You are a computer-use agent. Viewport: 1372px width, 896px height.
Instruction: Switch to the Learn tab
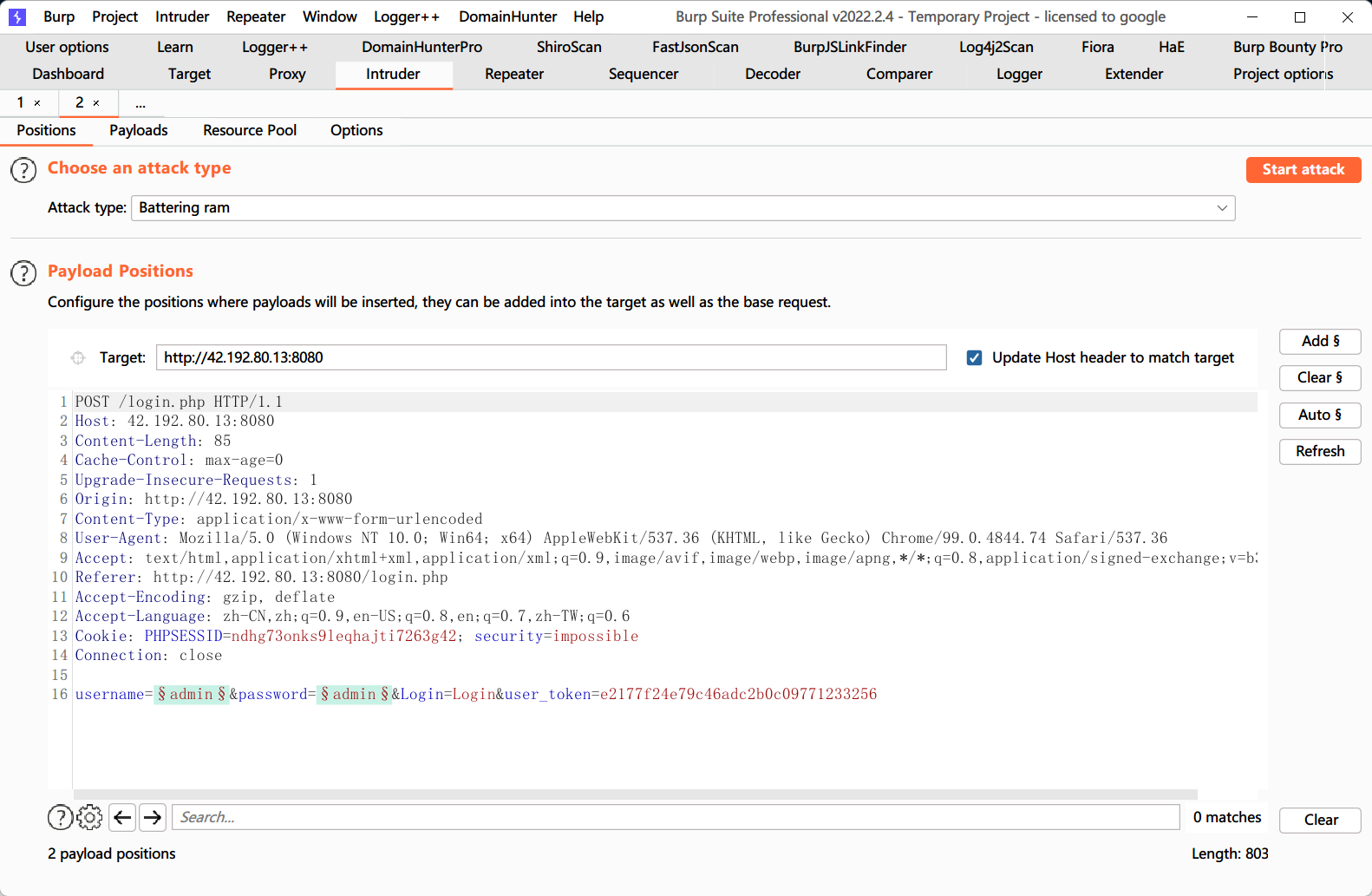point(175,47)
